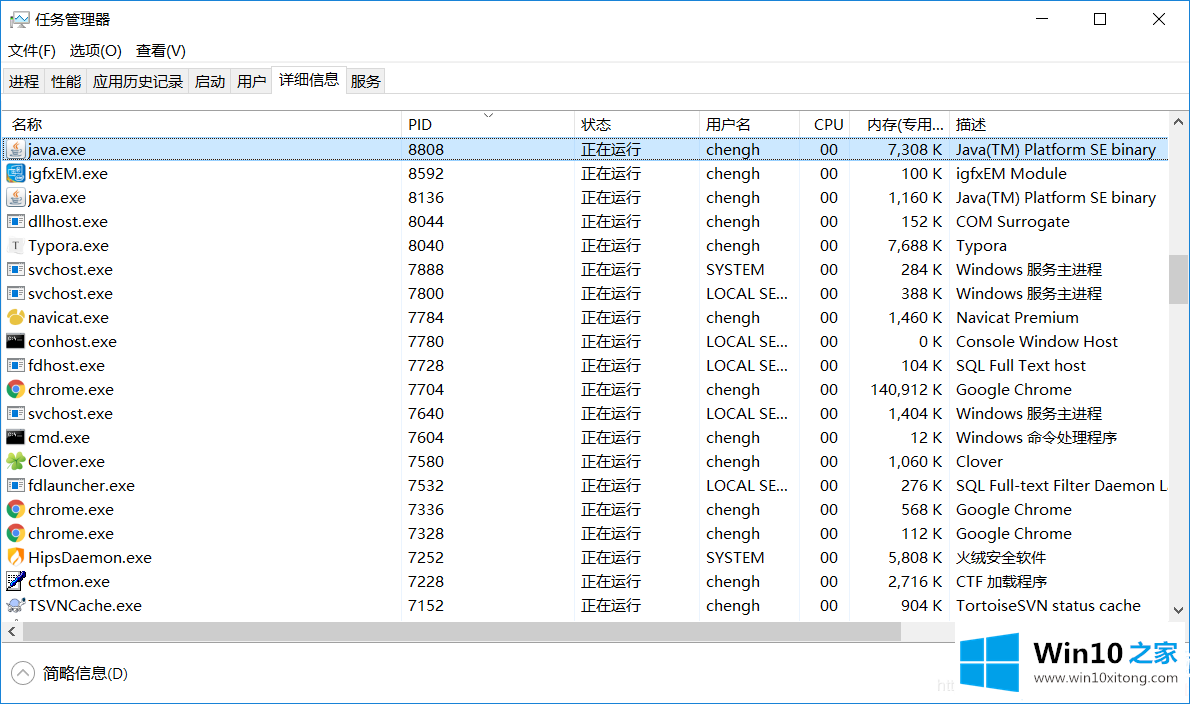
Task: Click the fdlauncher.exe process icon
Action: point(15,486)
